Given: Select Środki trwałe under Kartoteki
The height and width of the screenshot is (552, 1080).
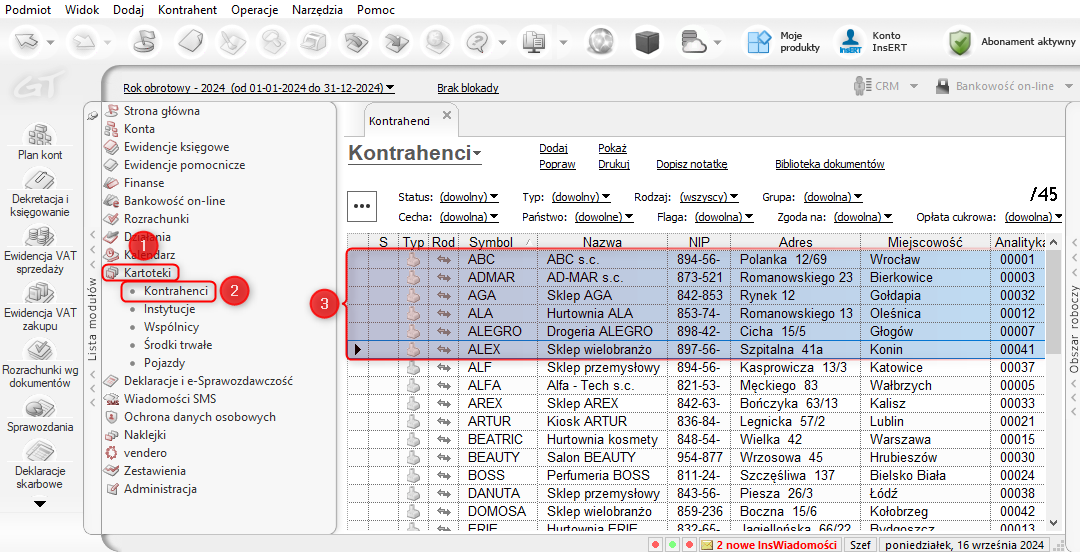Looking at the screenshot, I should click(179, 345).
